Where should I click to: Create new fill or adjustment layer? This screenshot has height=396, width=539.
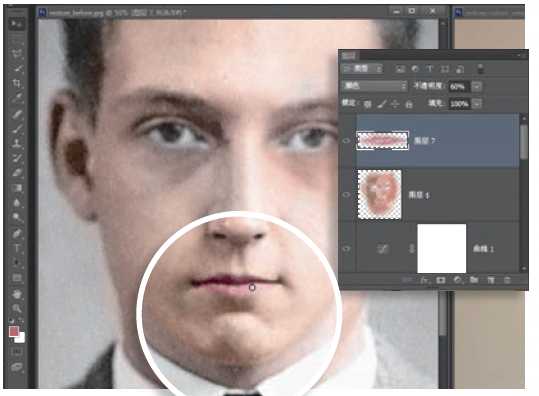click(457, 280)
